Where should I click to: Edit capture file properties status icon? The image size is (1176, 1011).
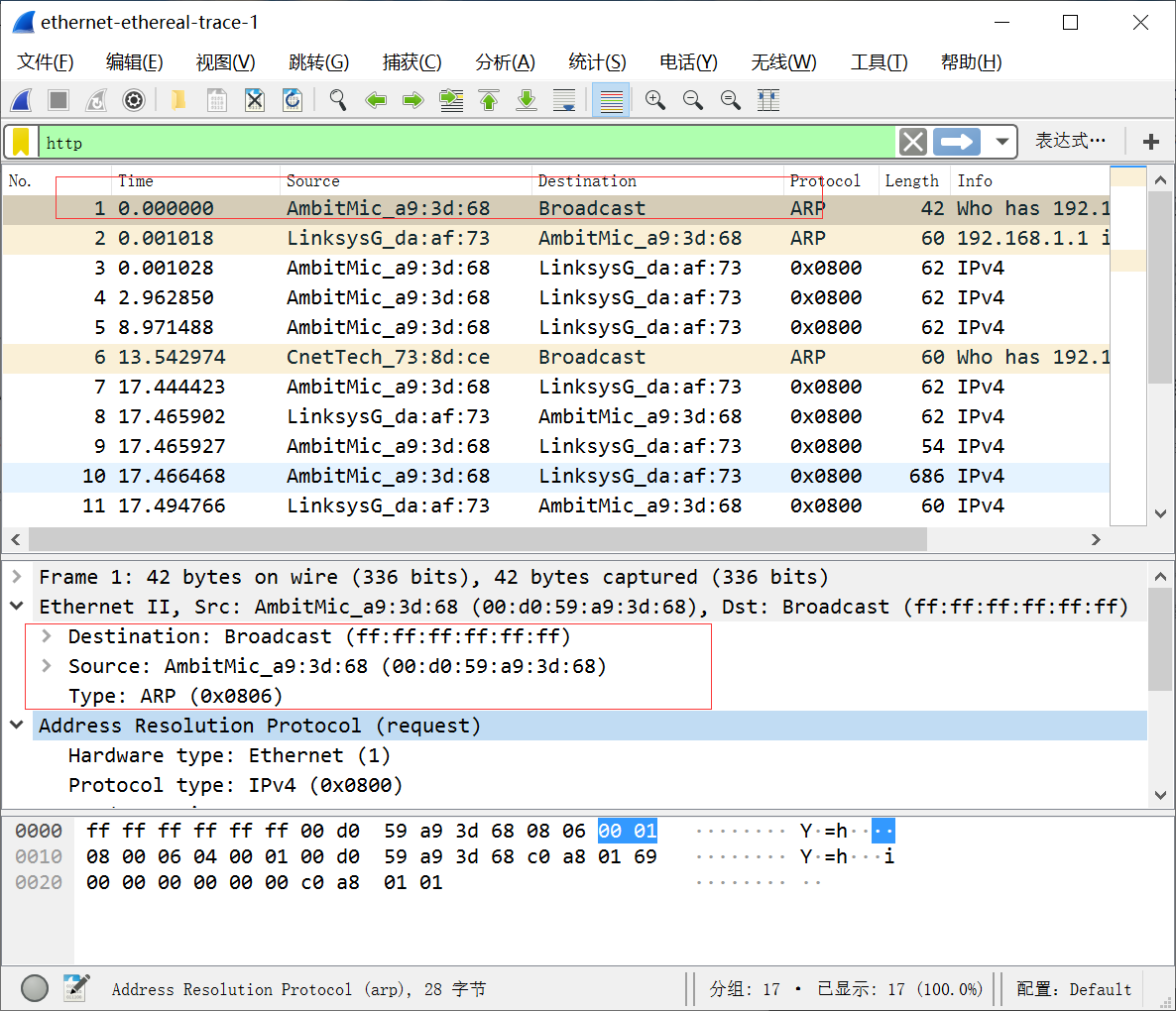(x=76, y=988)
